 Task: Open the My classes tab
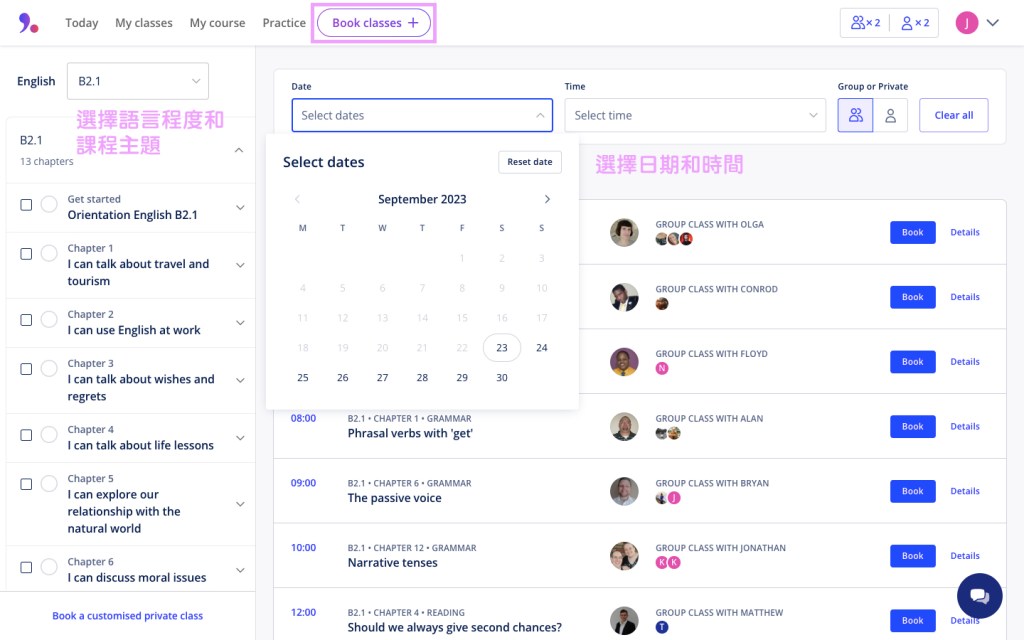point(143,23)
